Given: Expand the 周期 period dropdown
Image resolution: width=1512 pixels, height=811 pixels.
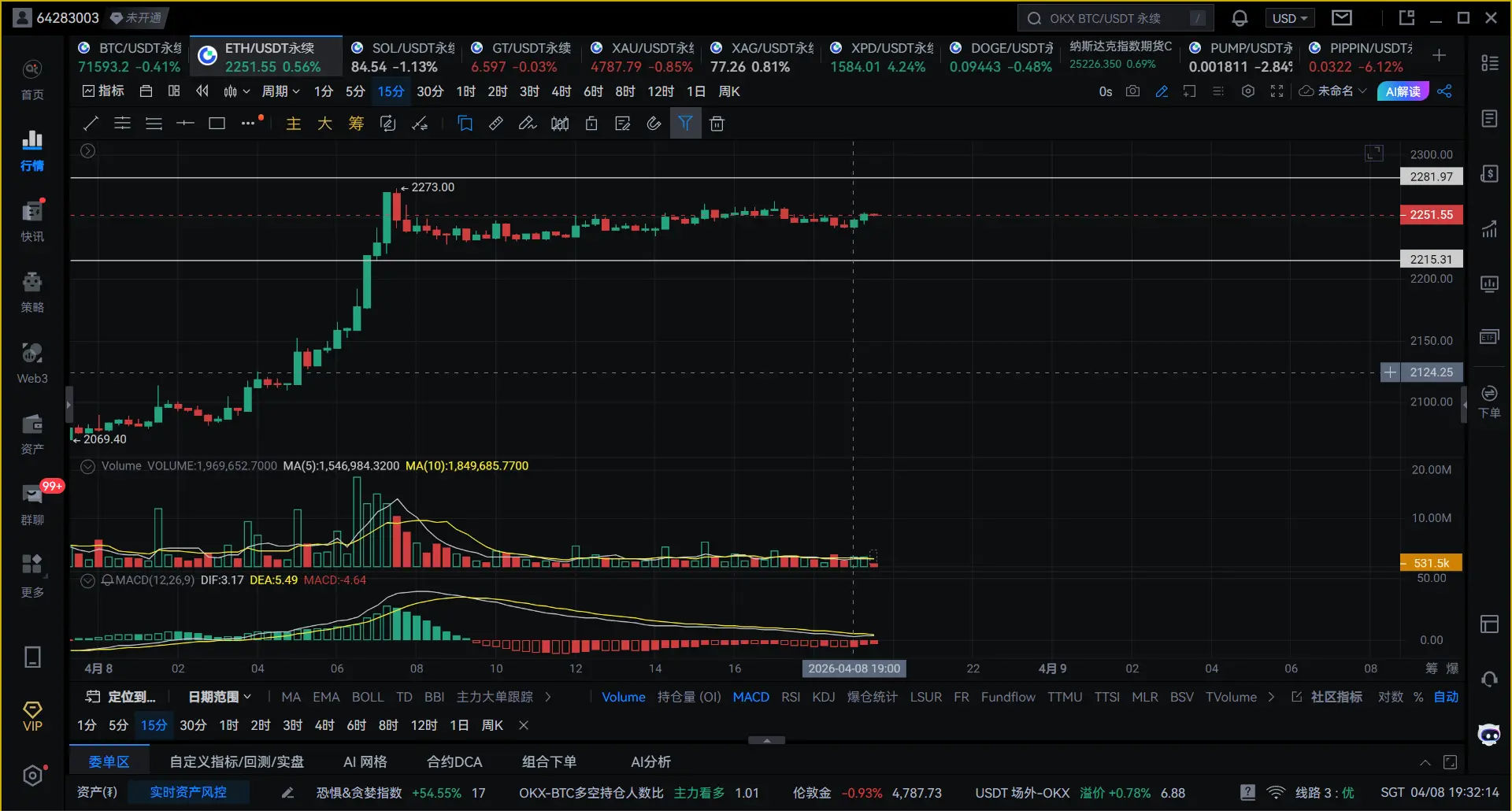Looking at the screenshot, I should [280, 91].
